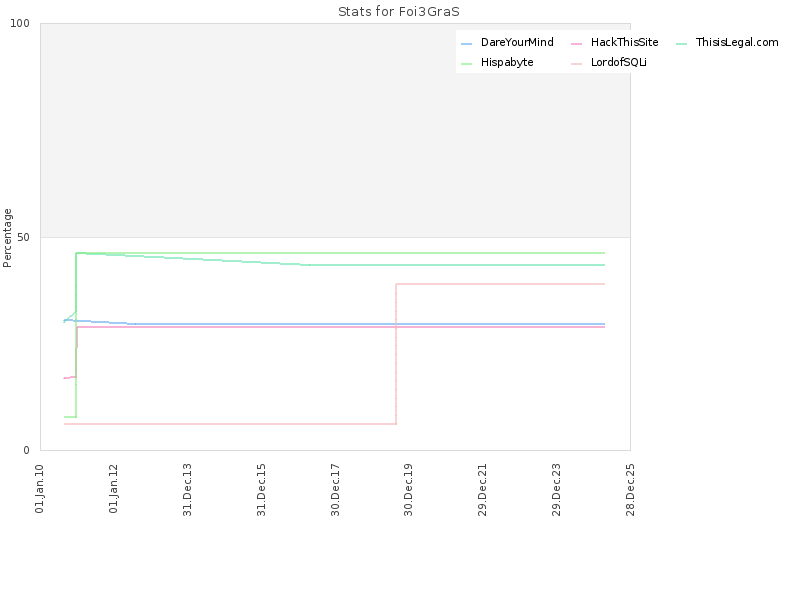Click the pink HackThisSite legend swatch
The height and width of the screenshot is (600, 800).
(x=577, y=44)
